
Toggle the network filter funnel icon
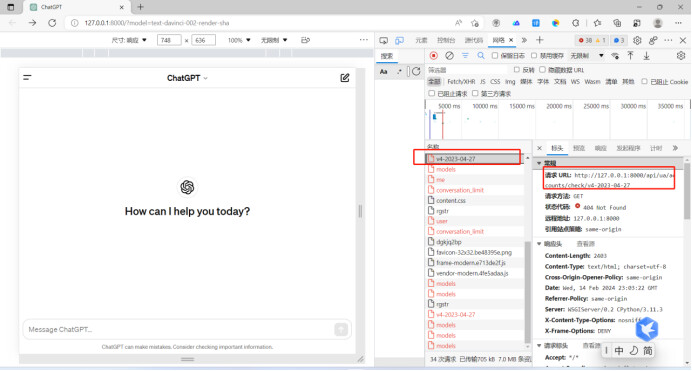click(x=465, y=56)
